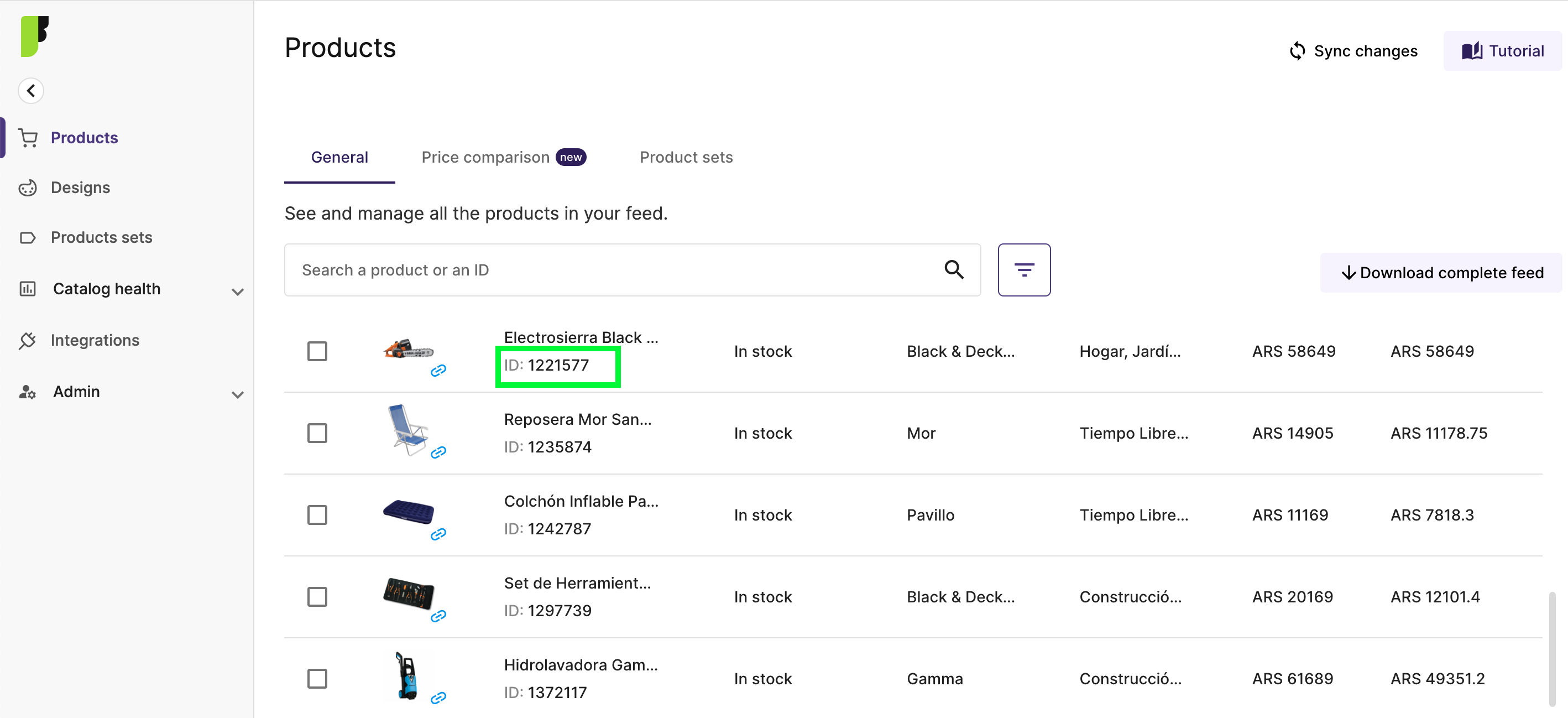Switch to the Product sets tab
1568x718 pixels.
(x=686, y=157)
